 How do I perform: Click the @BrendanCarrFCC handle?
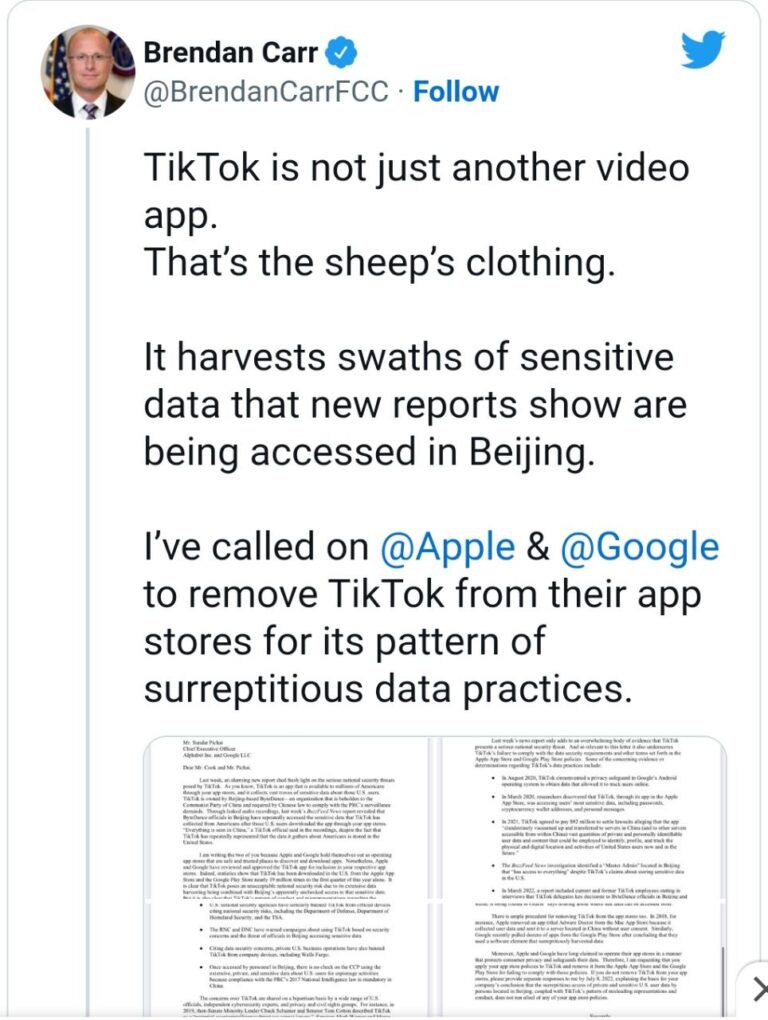coord(266,91)
